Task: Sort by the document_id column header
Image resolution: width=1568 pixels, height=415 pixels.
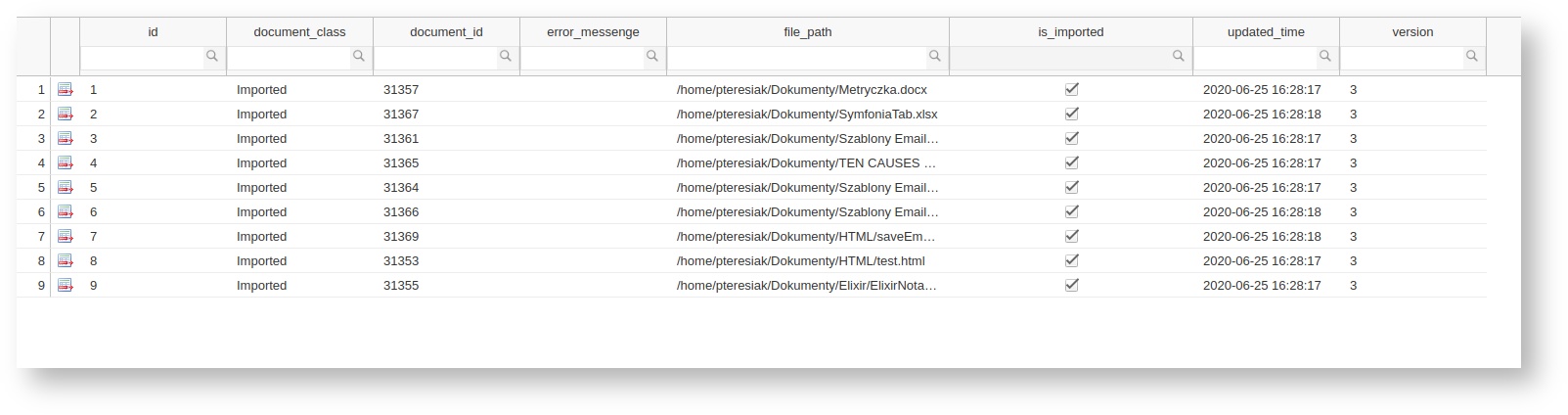Action: 446,32
